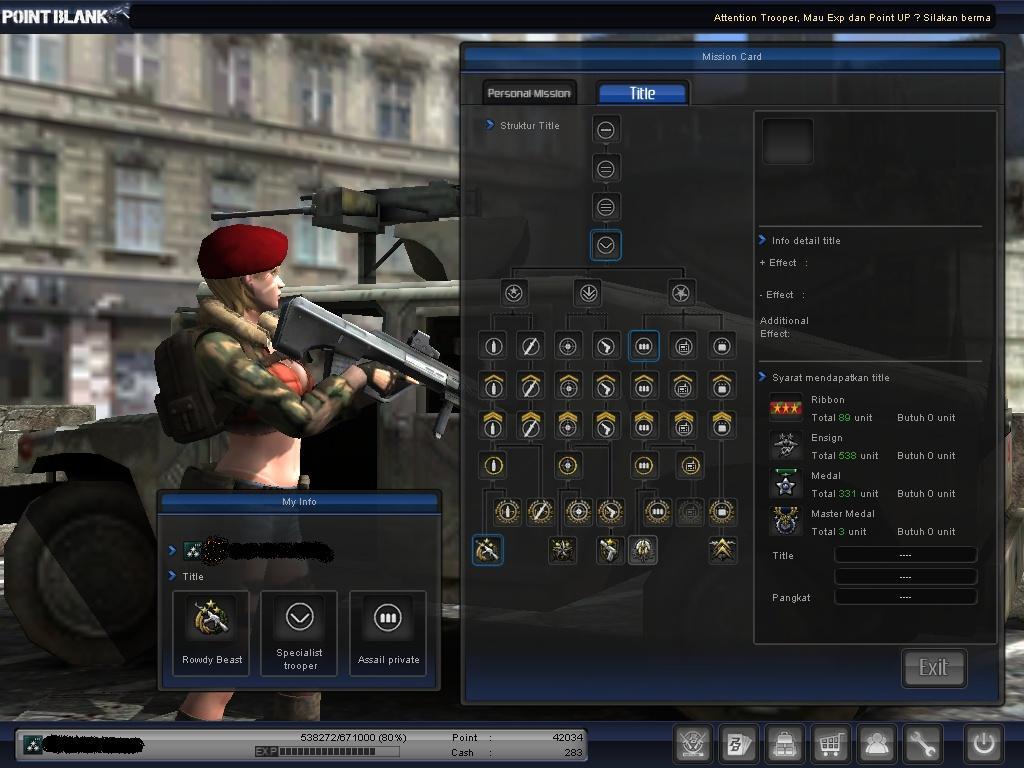The width and height of the screenshot is (1024, 768).
Task: Click the scrolling 'Attention Trooper' announcement
Action: click(852, 18)
